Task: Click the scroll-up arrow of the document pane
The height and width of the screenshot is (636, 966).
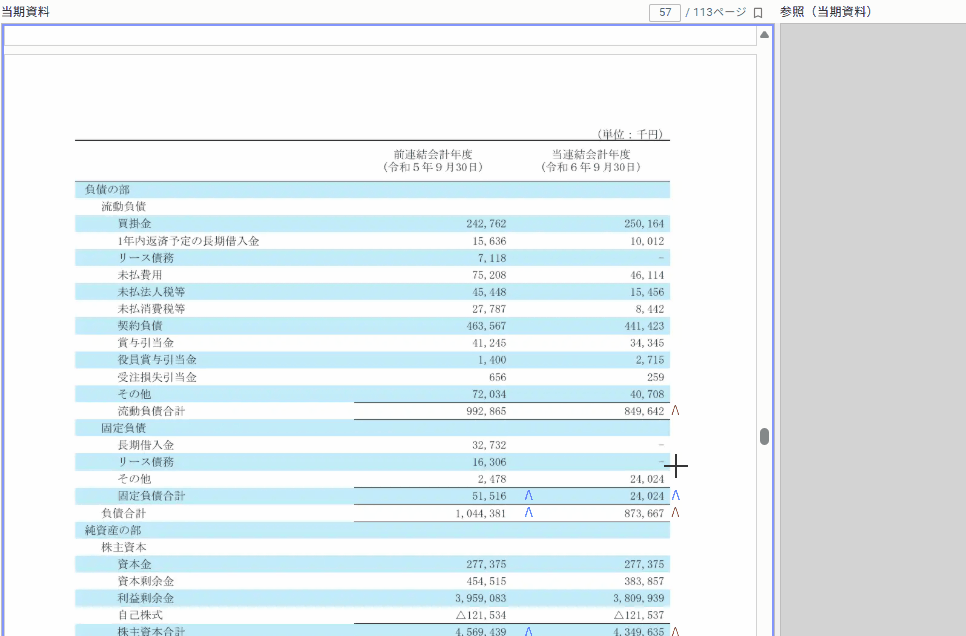Action: pyautogui.click(x=765, y=35)
